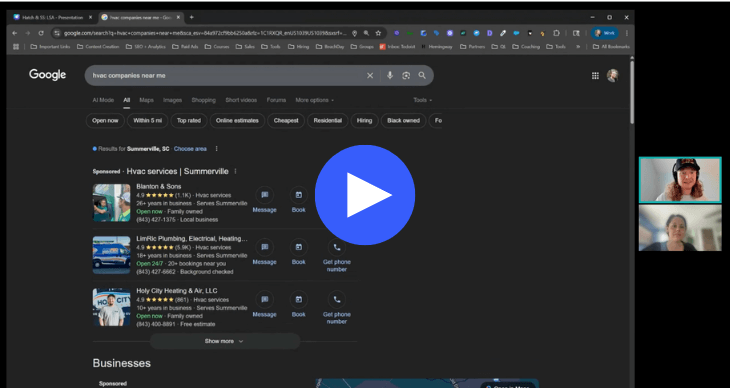
Task: Book Blanton & Sons
Action: point(298,200)
